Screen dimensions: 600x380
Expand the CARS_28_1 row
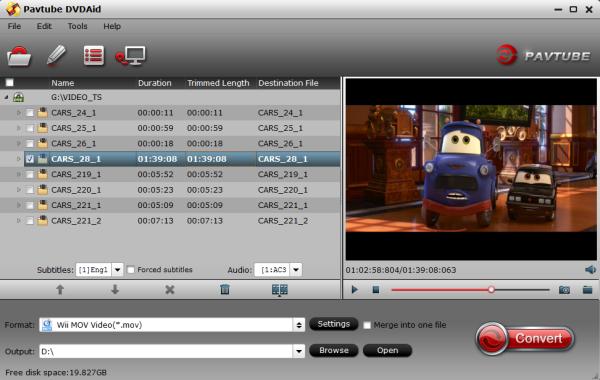[x=18, y=159]
